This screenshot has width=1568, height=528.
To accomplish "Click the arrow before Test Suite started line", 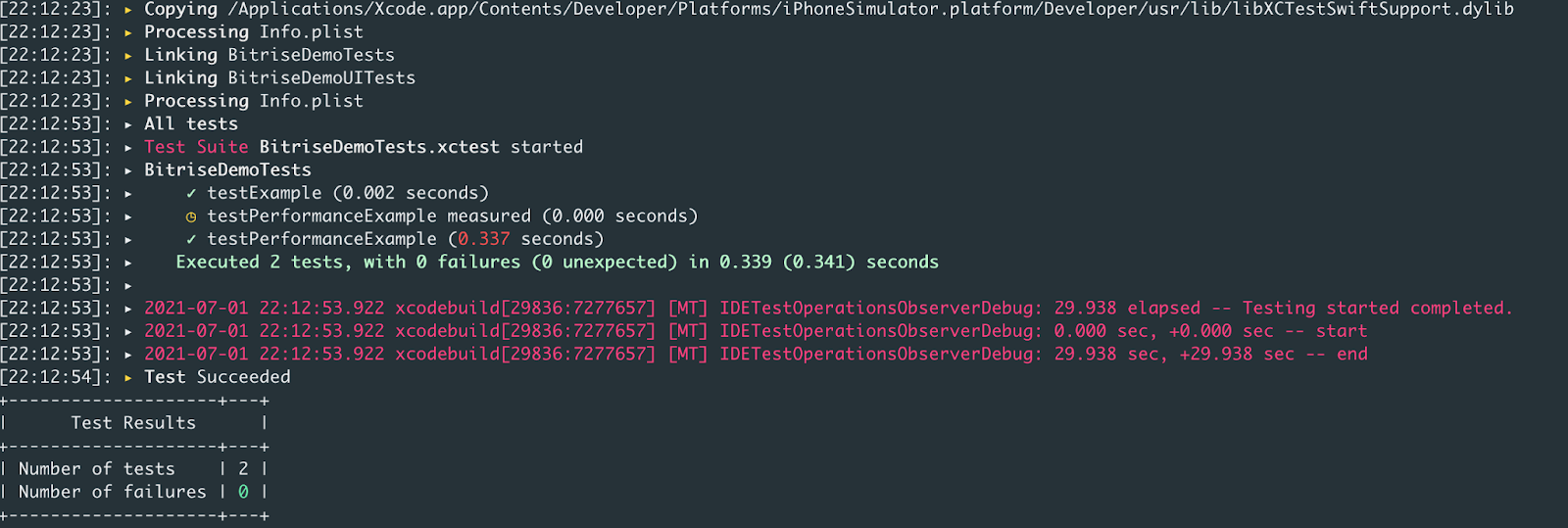I will pyautogui.click(x=128, y=147).
